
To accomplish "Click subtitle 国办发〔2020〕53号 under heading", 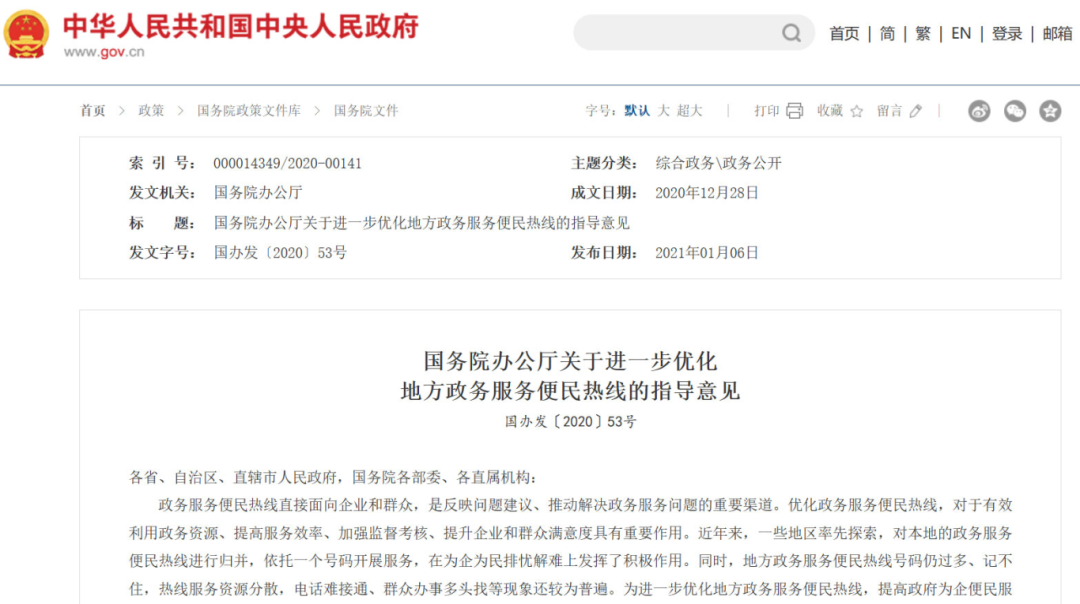I will pyautogui.click(x=570, y=421).
